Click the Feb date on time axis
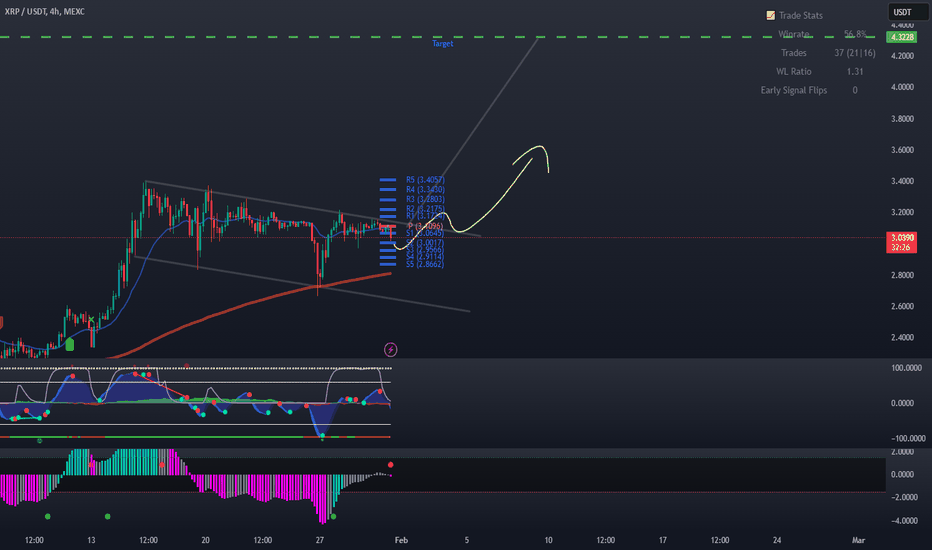The image size is (932, 550). (401, 540)
